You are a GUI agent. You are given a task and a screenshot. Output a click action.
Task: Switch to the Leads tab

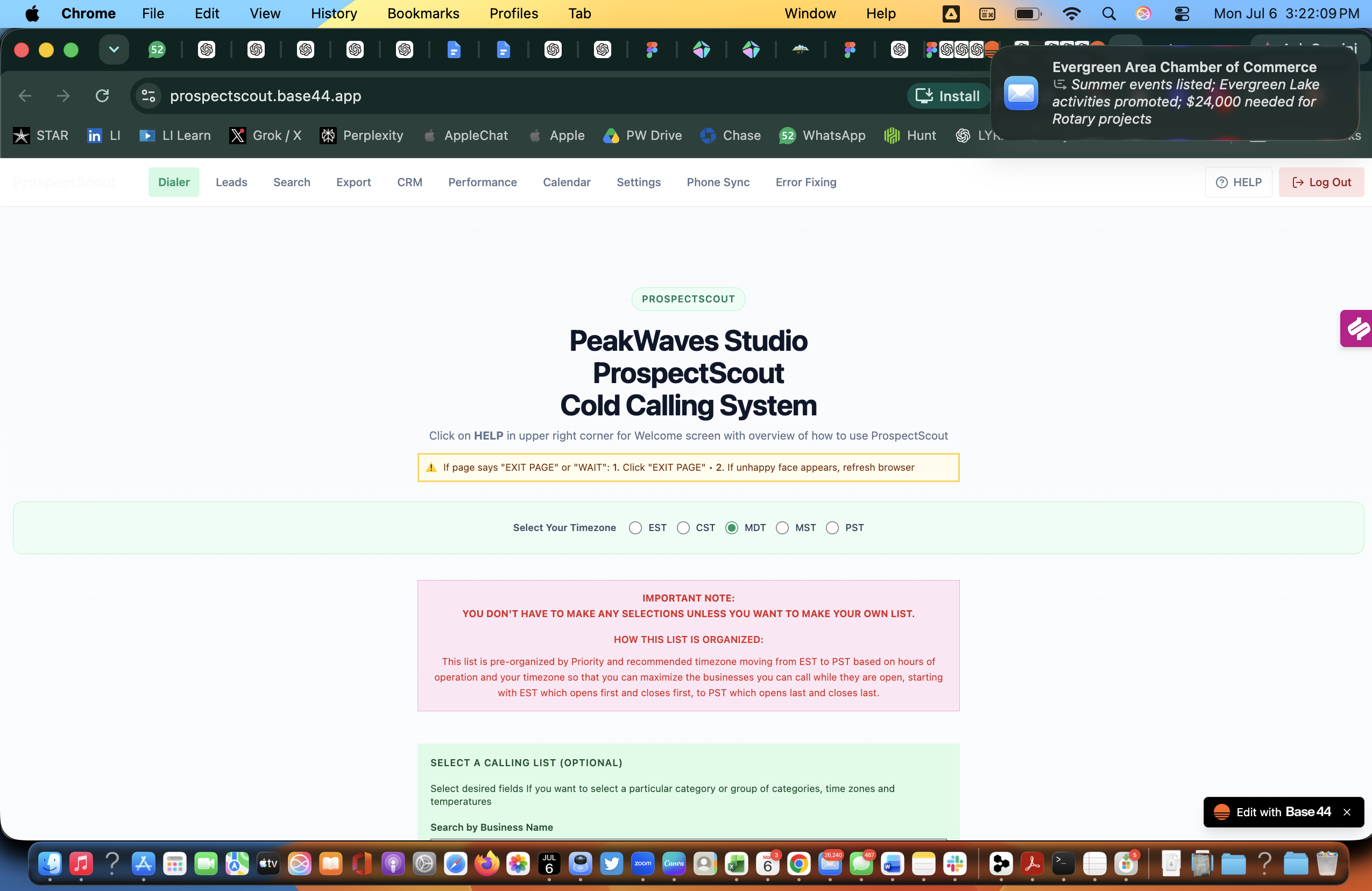coord(231,182)
